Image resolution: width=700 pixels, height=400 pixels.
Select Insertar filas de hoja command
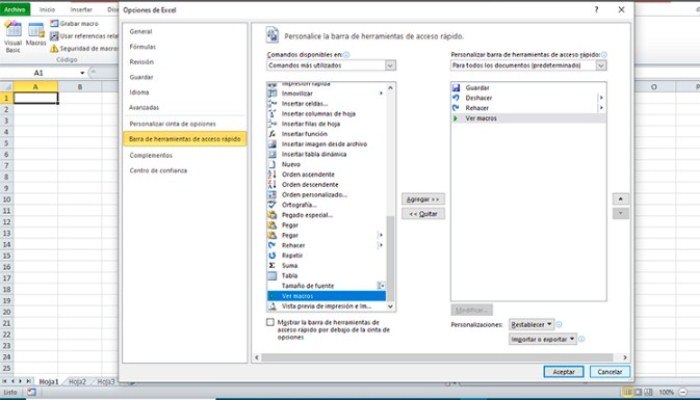point(326,124)
